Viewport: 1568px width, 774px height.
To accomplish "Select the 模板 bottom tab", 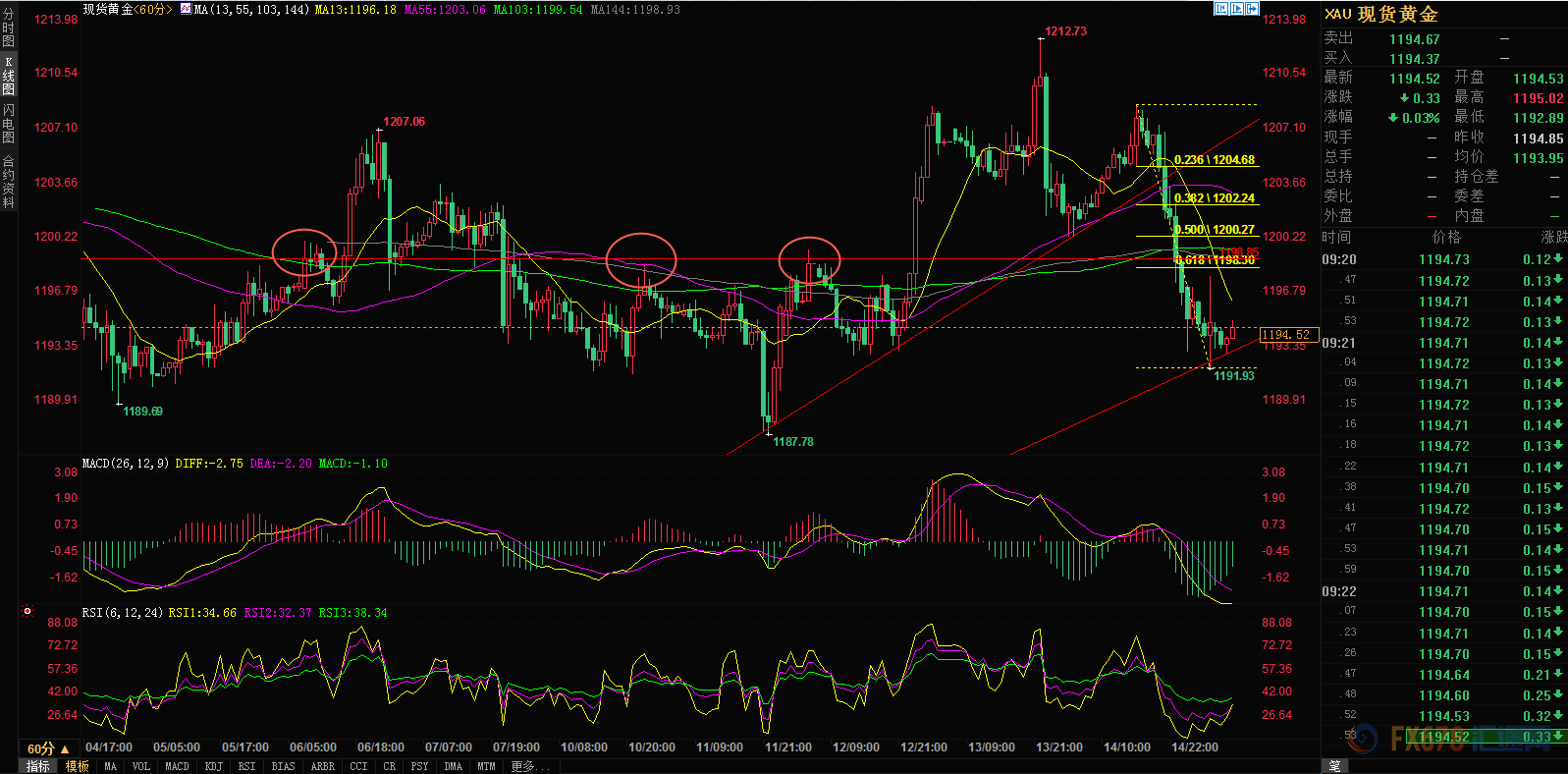I will [x=78, y=766].
